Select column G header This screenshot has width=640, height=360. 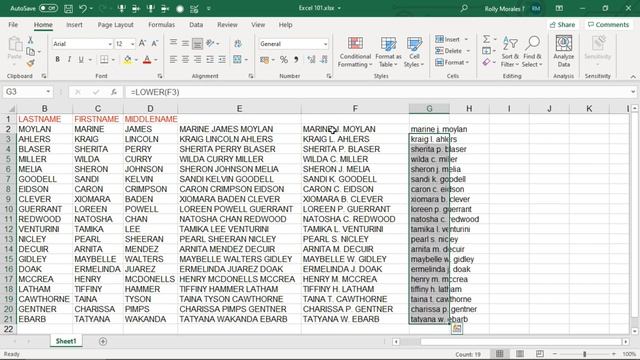click(429, 109)
